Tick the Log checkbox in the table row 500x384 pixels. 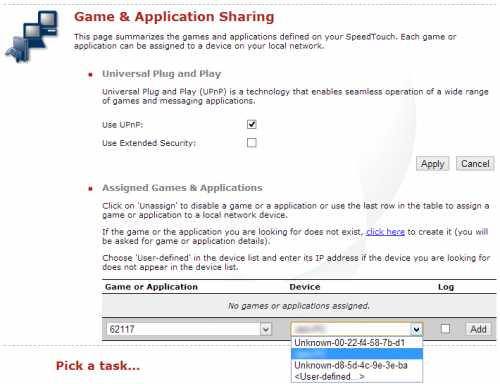click(x=445, y=329)
